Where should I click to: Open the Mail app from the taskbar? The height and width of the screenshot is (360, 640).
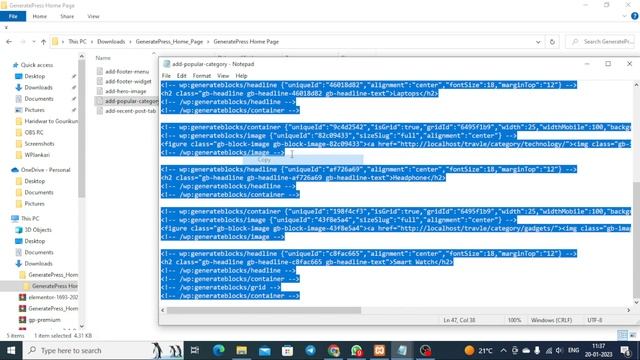click(264, 351)
